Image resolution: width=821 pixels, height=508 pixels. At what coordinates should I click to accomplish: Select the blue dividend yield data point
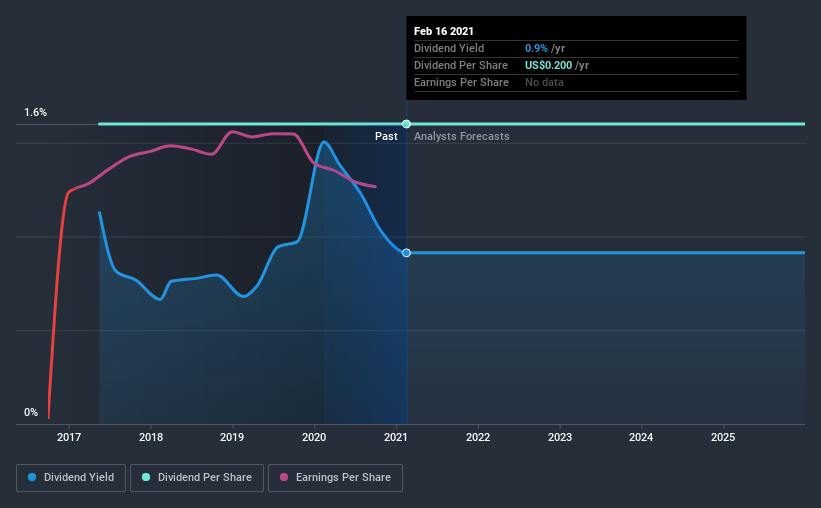406,253
